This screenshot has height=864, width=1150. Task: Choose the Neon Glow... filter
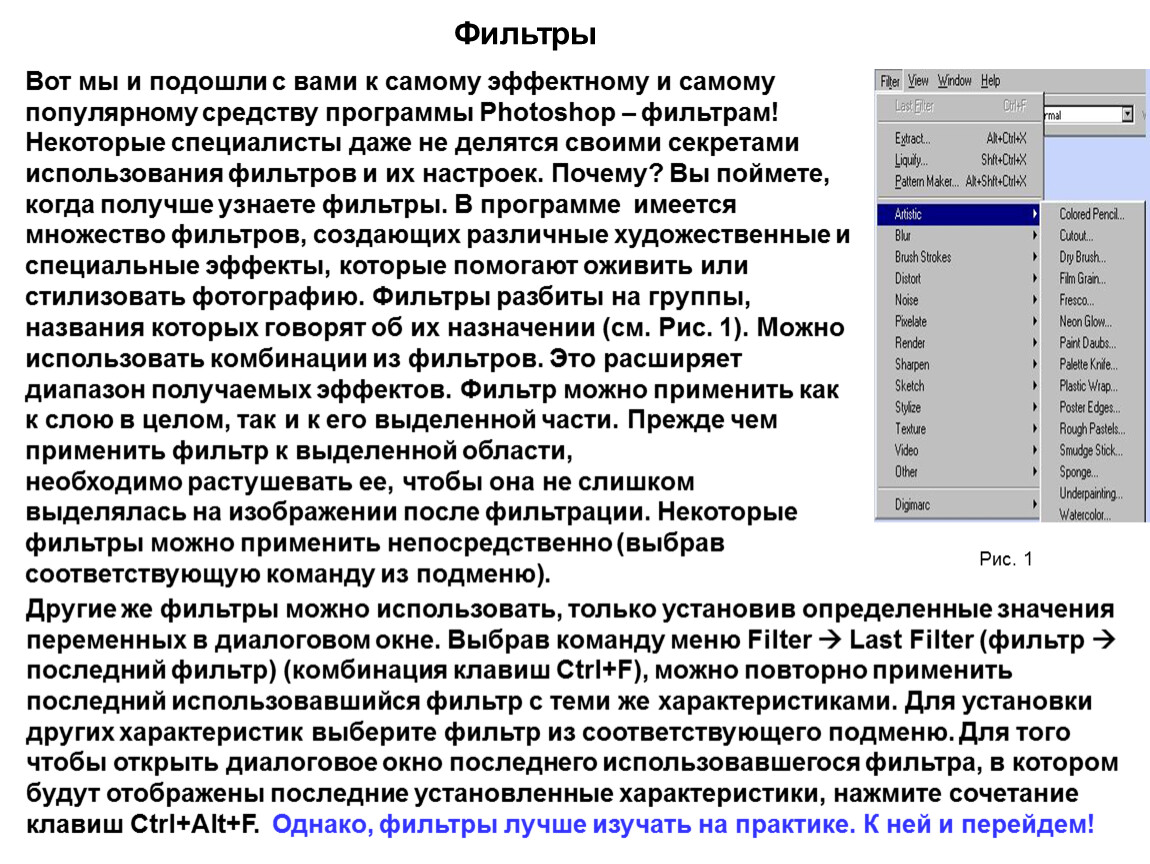pyautogui.click(x=1092, y=321)
